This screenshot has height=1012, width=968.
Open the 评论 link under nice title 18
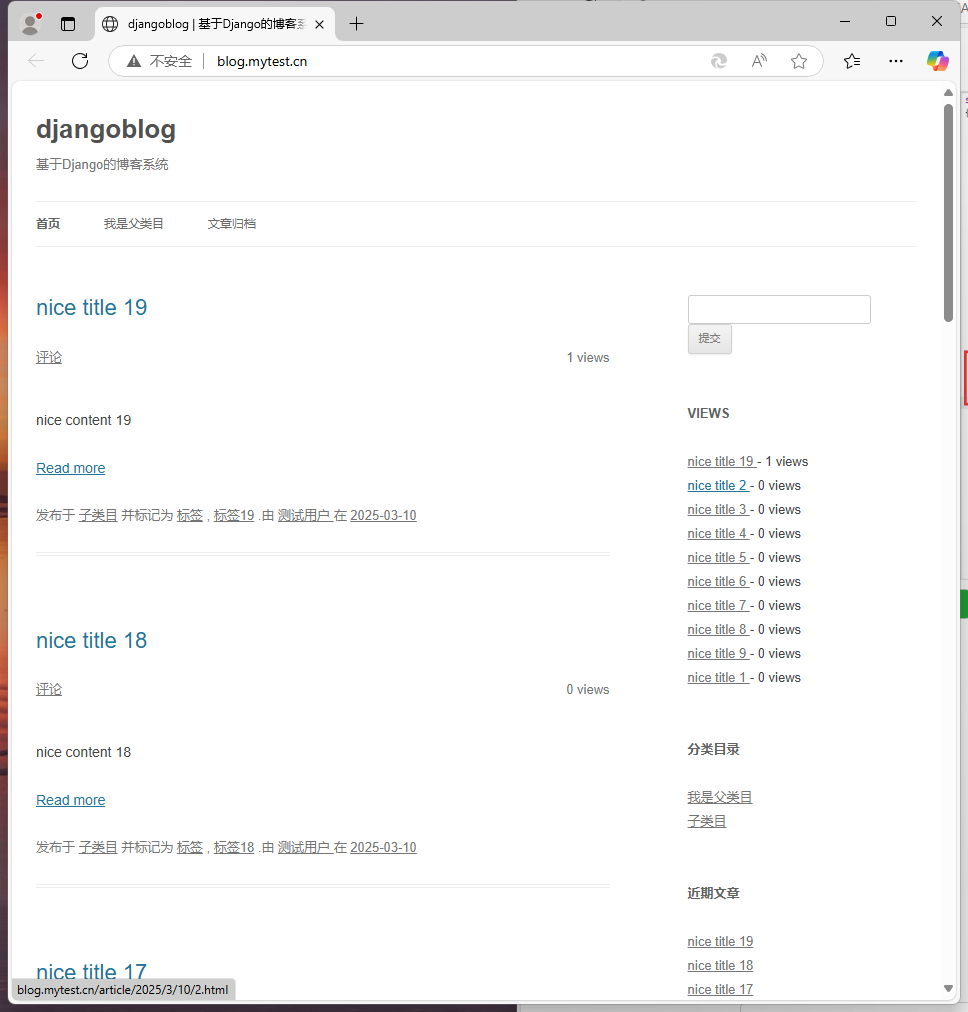click(x=49, y=690)
